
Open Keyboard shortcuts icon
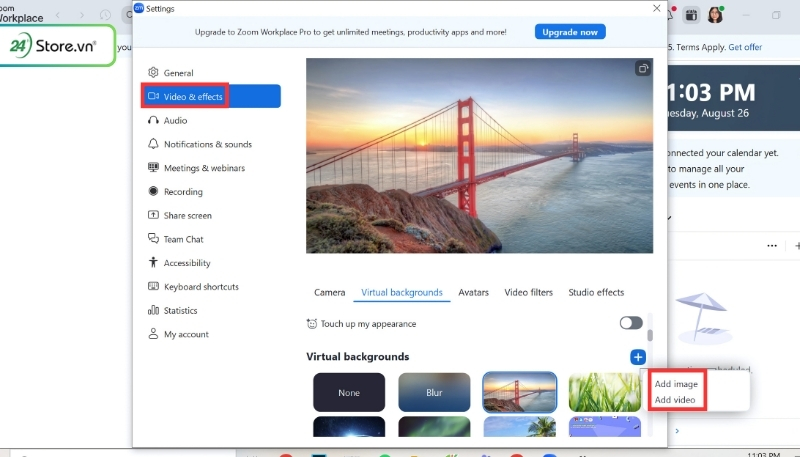point(153,287)
